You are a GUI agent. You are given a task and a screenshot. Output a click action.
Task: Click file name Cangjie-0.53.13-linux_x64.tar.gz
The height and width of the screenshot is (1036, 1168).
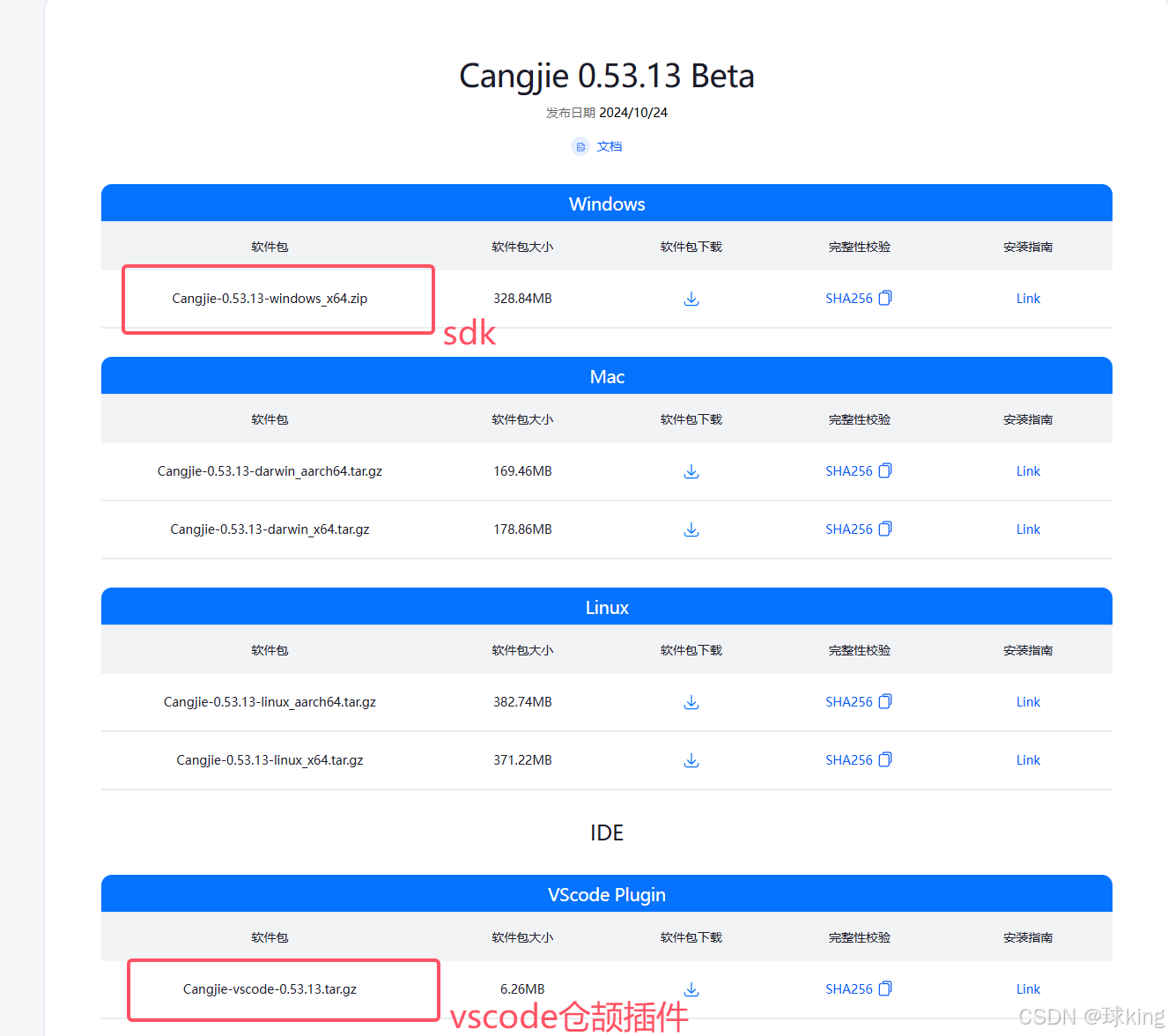[270, 760]
